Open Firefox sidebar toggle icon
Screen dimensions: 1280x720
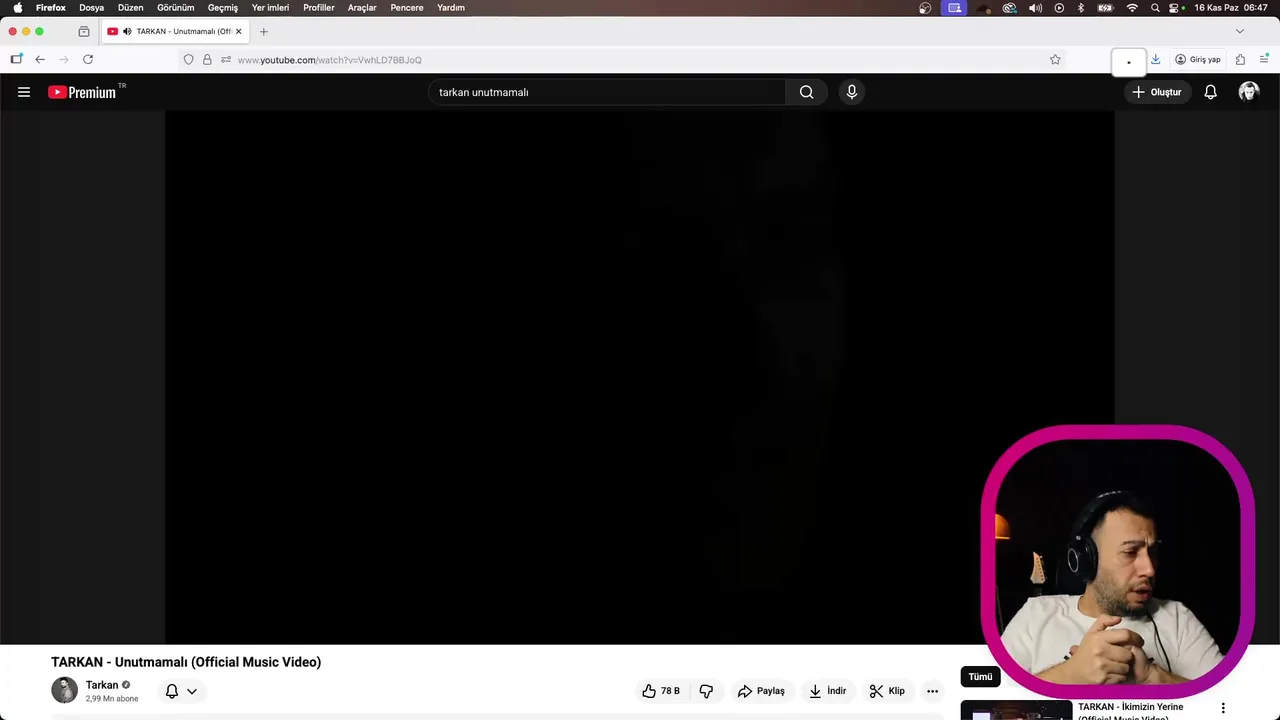16,60
